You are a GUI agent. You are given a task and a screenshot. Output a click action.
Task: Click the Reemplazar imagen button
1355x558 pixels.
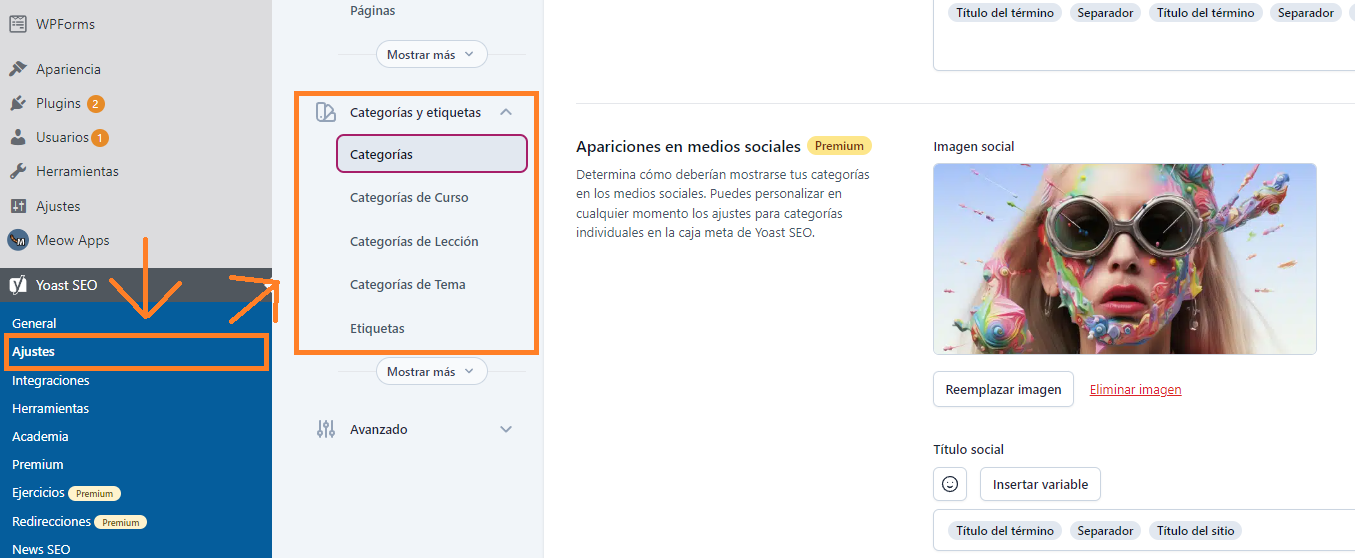point(1003,389)
